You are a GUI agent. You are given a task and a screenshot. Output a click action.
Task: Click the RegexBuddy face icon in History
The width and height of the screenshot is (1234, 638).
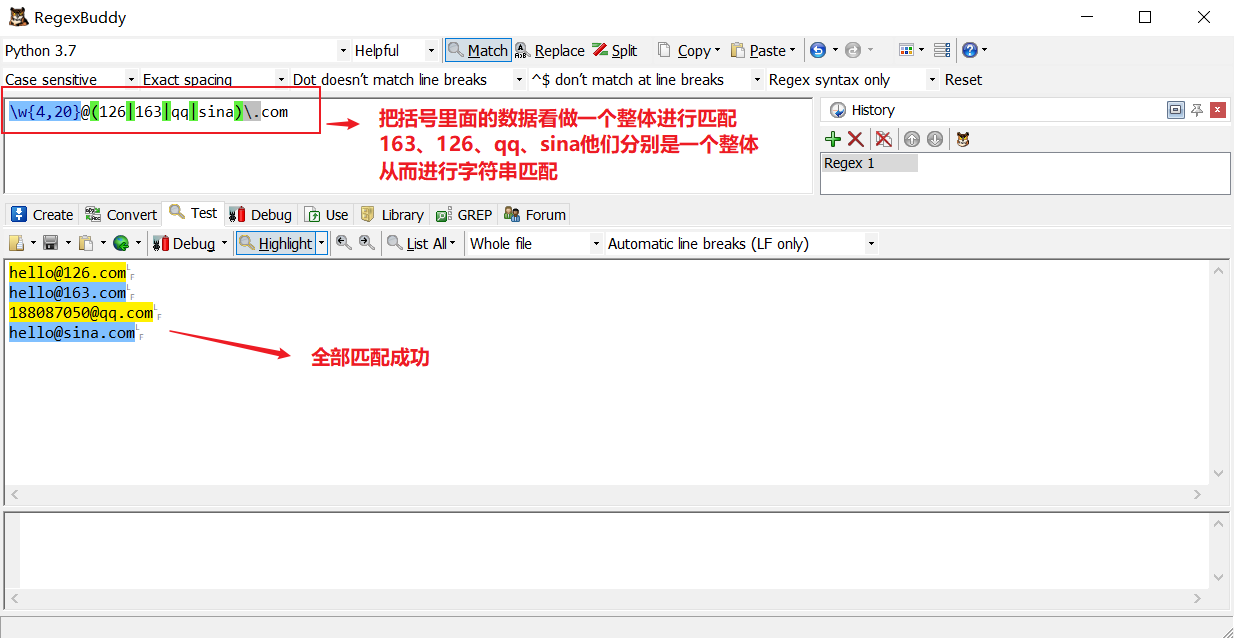coord(962,139)
